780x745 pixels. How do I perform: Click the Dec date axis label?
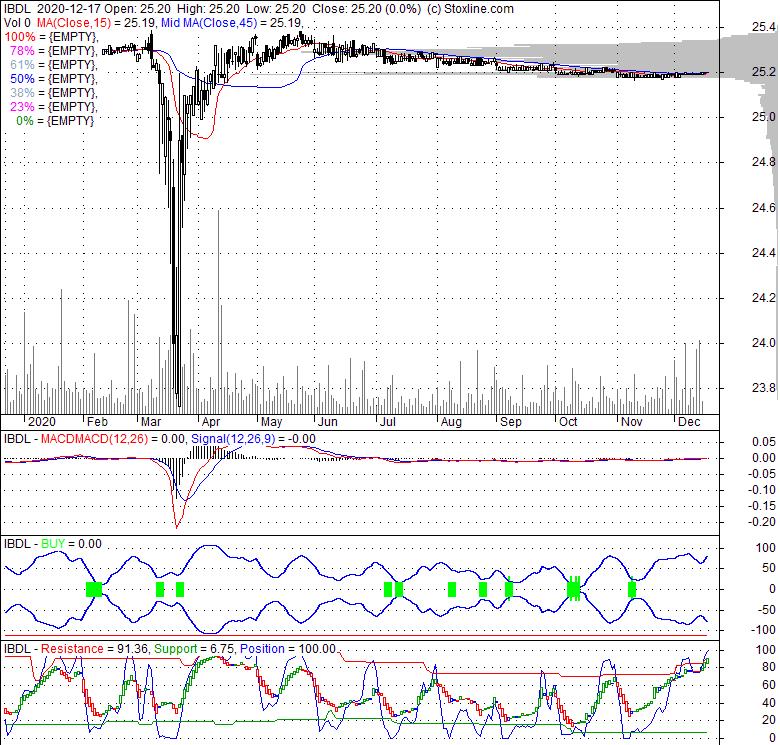click(x=689, y=422)
